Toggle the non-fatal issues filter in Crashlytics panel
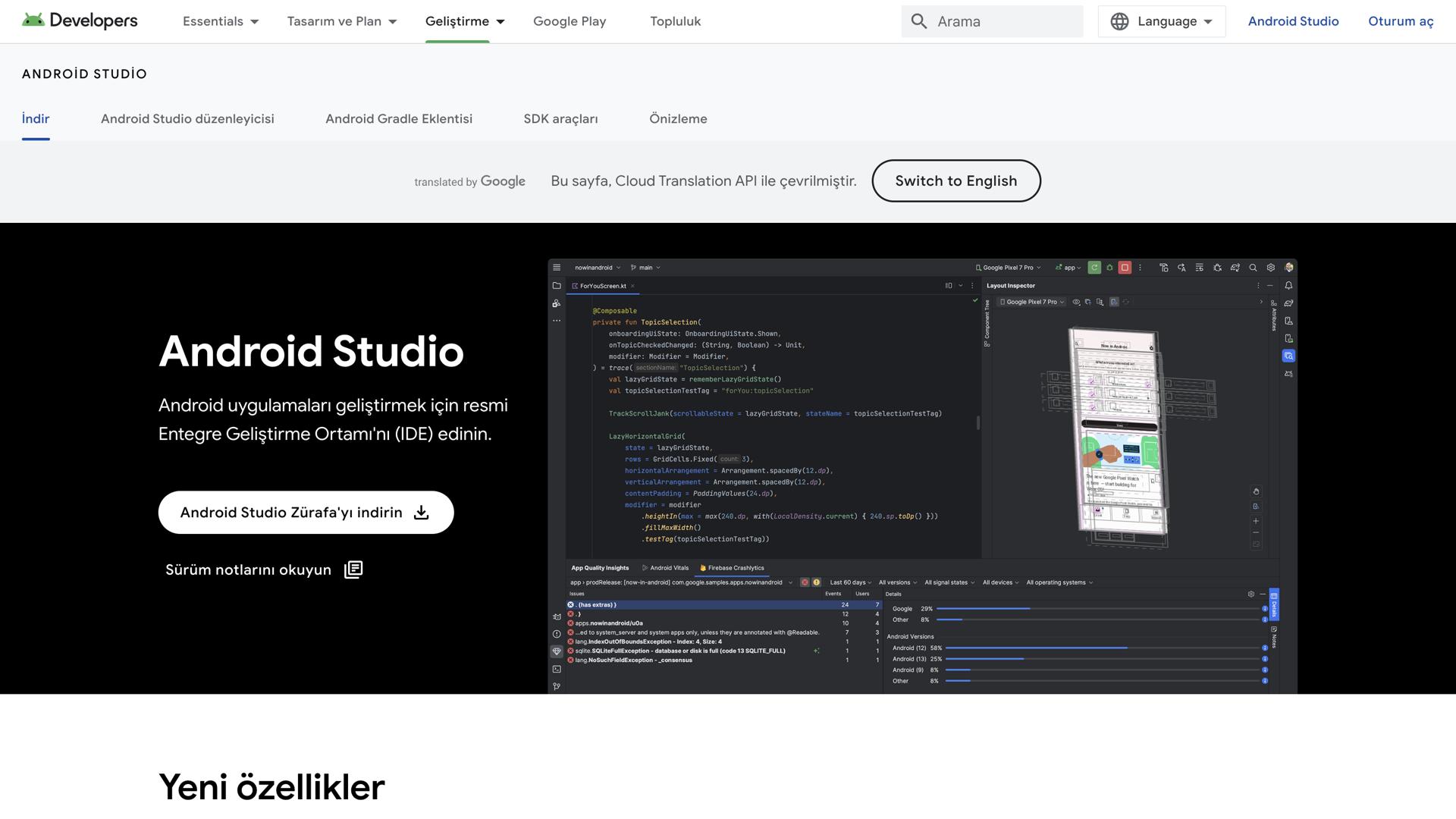Image resolution: width=1456 pixels, height=819 pixels. pos(817,582)
